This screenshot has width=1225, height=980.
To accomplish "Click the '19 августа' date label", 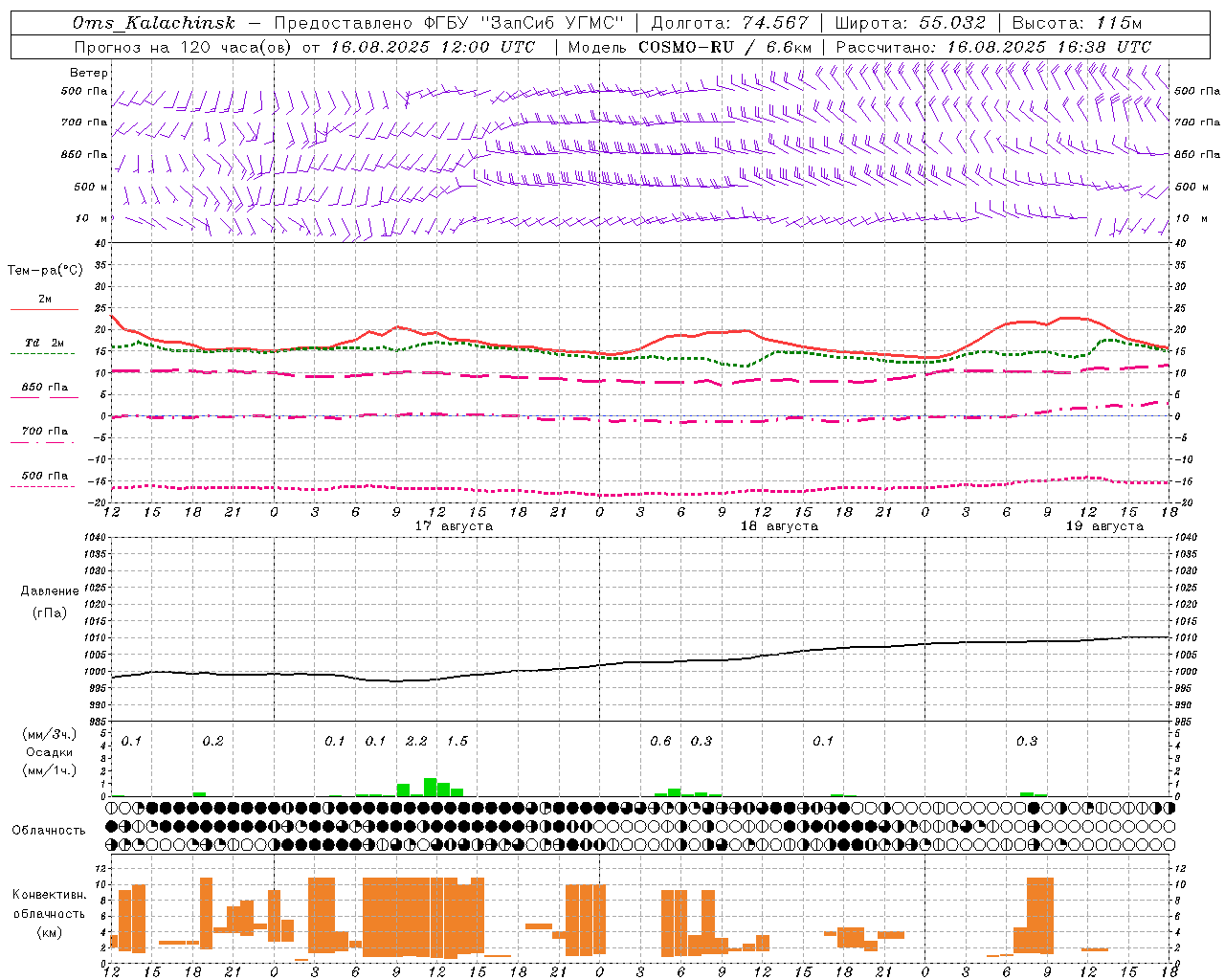I will coord(1104,526).
